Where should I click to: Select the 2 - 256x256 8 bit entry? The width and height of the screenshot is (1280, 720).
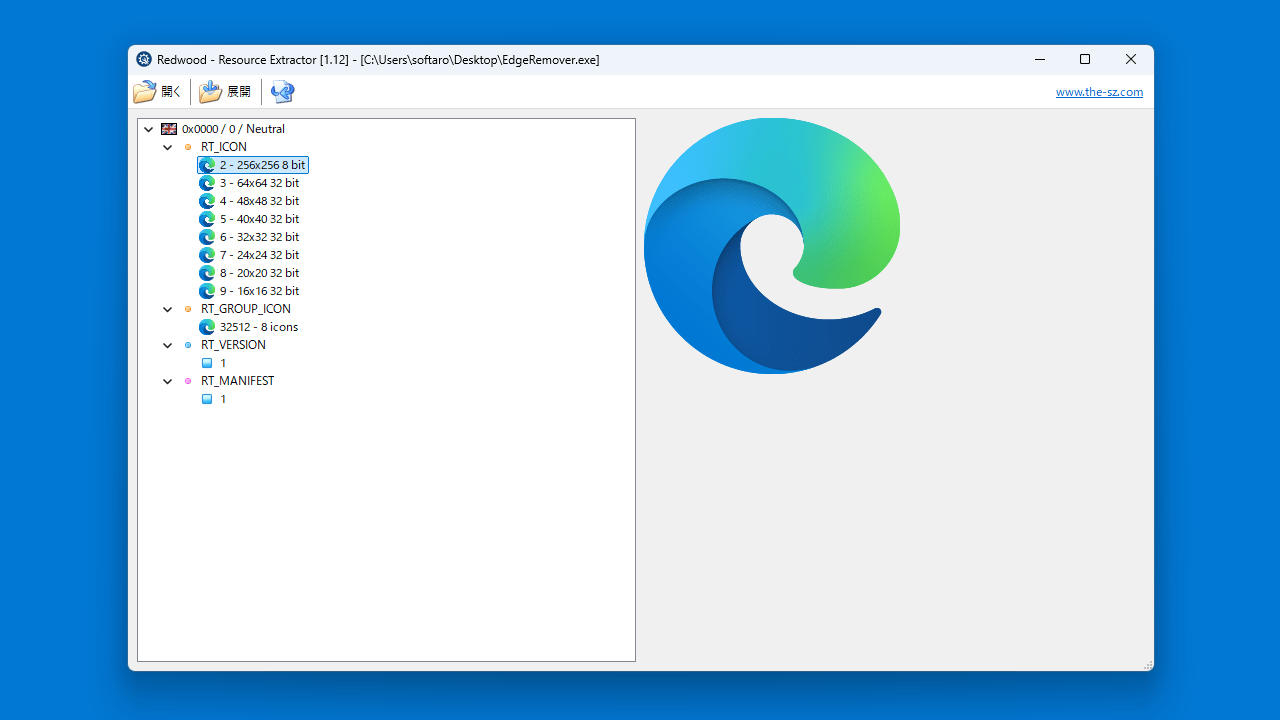pyautogui.click(x=263, y=165)
